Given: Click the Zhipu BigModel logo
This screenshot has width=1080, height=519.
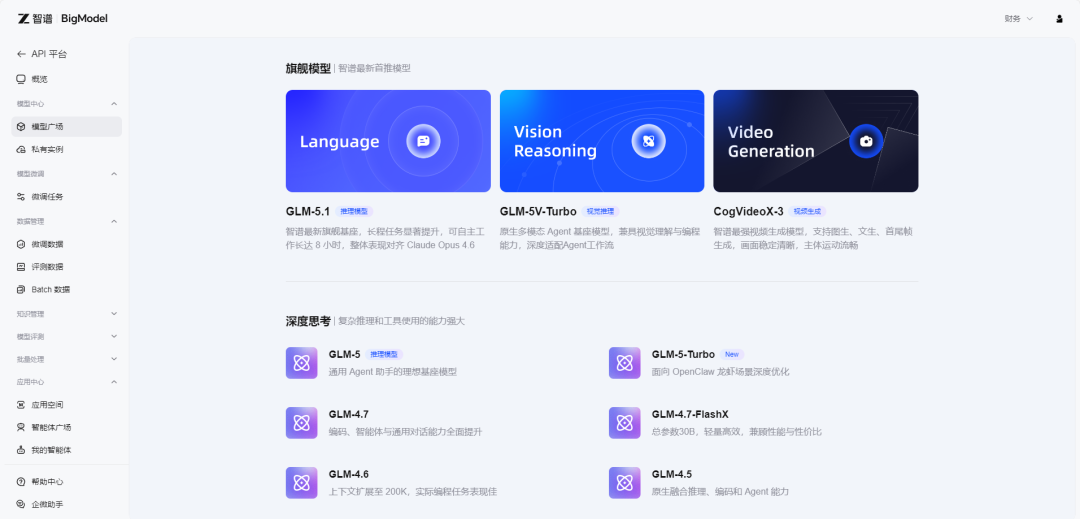Looking at the screenshot, I should [63, 19].
